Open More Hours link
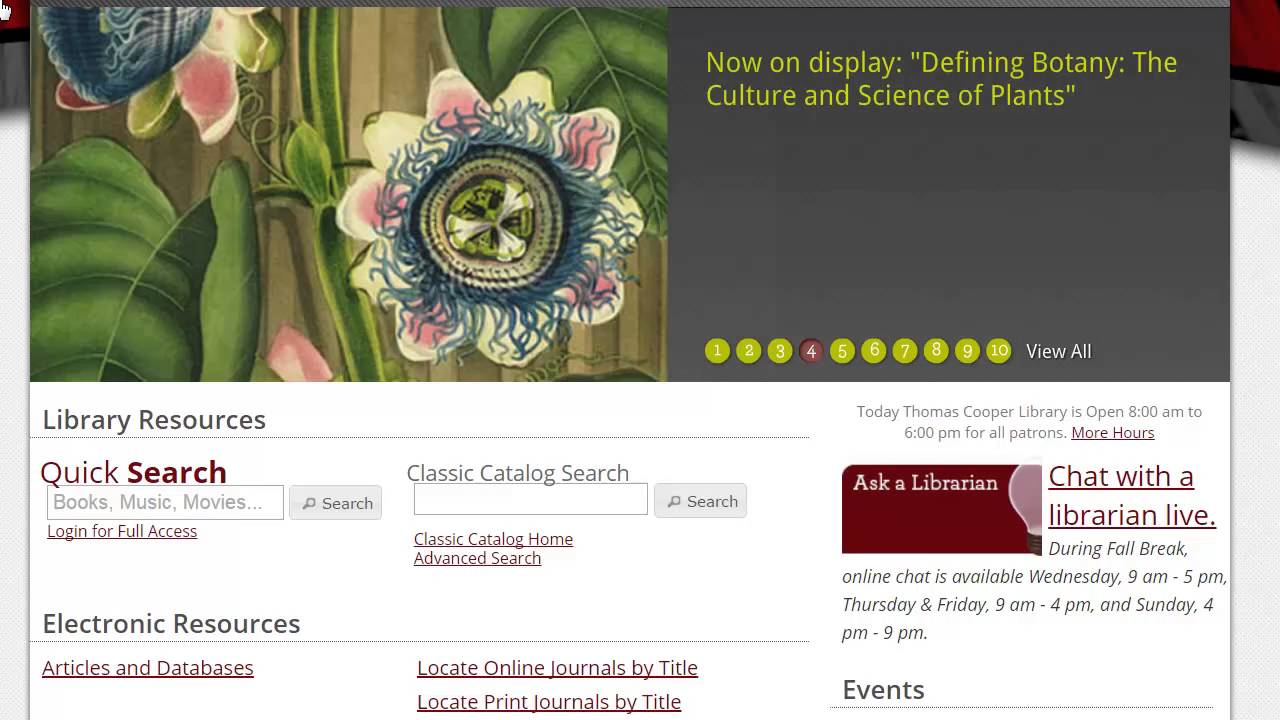This screenshot has height=720, width=1280. pos(1112,432)
